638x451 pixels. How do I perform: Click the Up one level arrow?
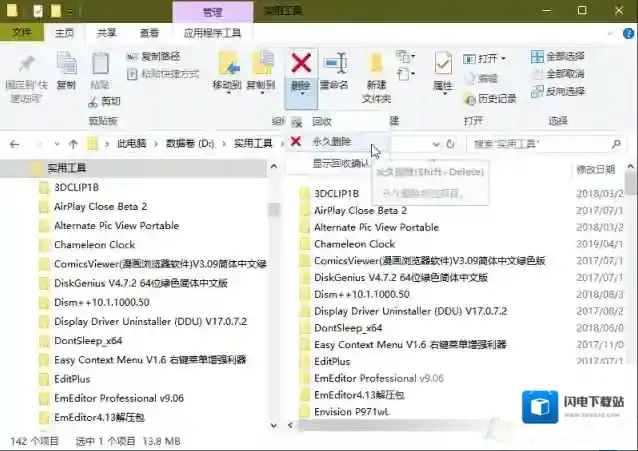click(73, 144)
